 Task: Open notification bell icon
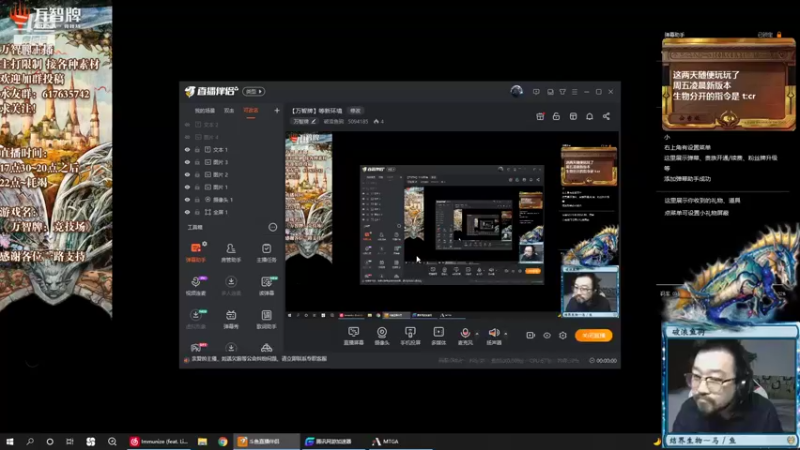pos(589,116)
